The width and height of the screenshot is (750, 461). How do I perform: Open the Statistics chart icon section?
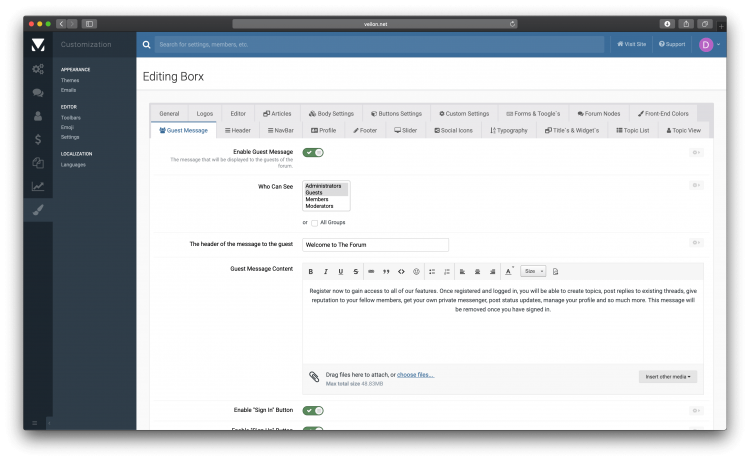[38, 186]
